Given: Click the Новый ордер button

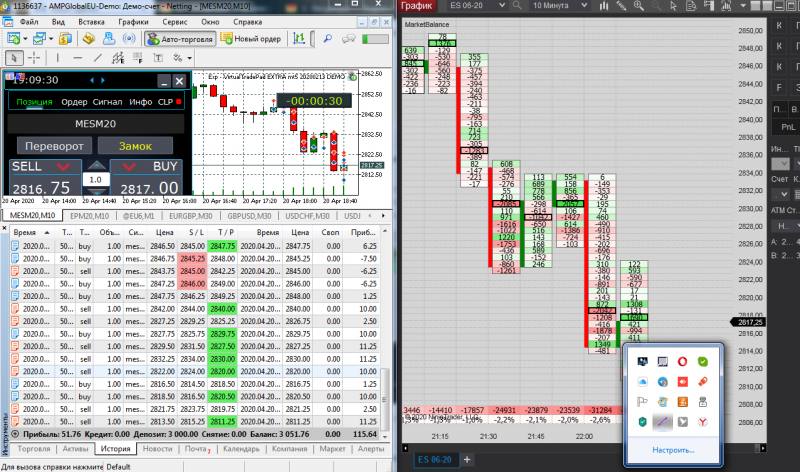Looking at the screenshot, I should pos(251,39).
